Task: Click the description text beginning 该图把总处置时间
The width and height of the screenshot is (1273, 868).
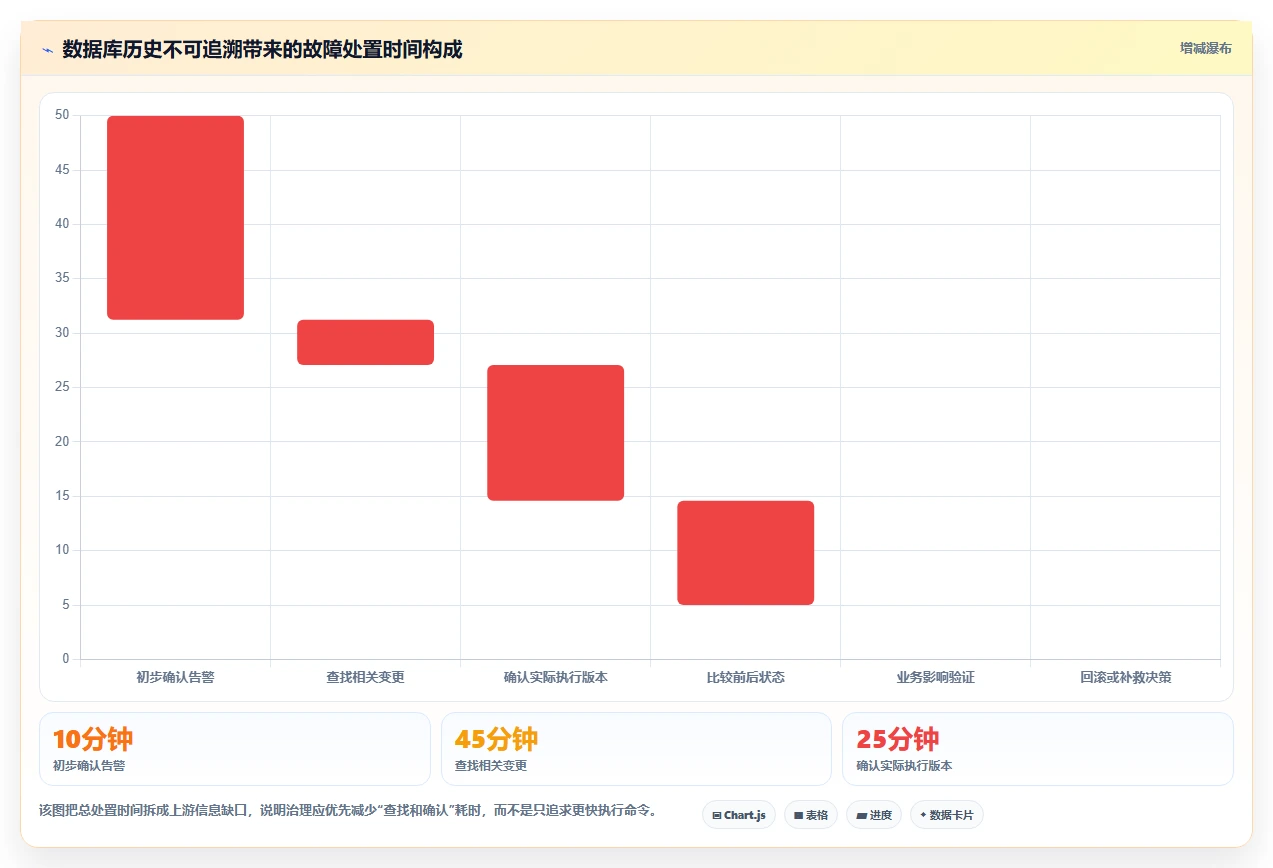Action: [350, 810]
